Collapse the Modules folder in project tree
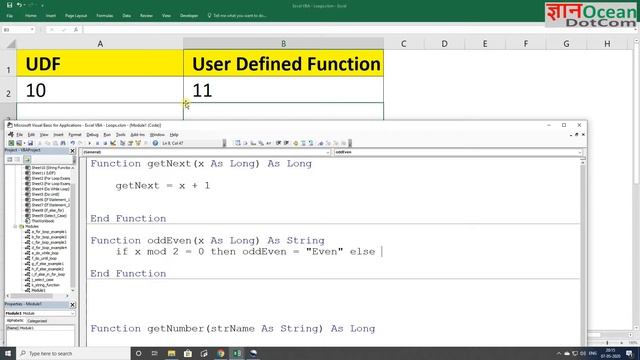640x360 pixels. (15, 227)
